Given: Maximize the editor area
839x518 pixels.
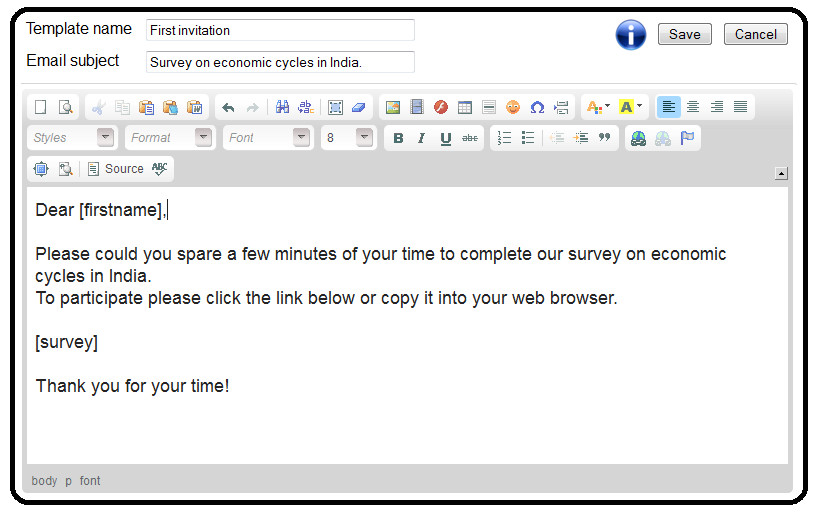Looking at the screenshot, I should [41, 169].
